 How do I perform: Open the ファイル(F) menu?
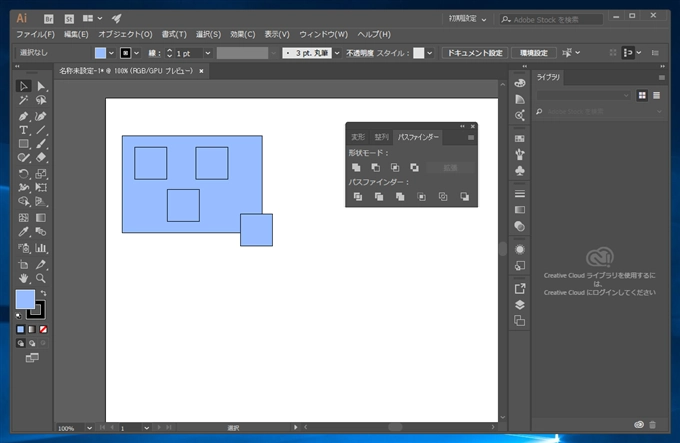coord(36,34)
